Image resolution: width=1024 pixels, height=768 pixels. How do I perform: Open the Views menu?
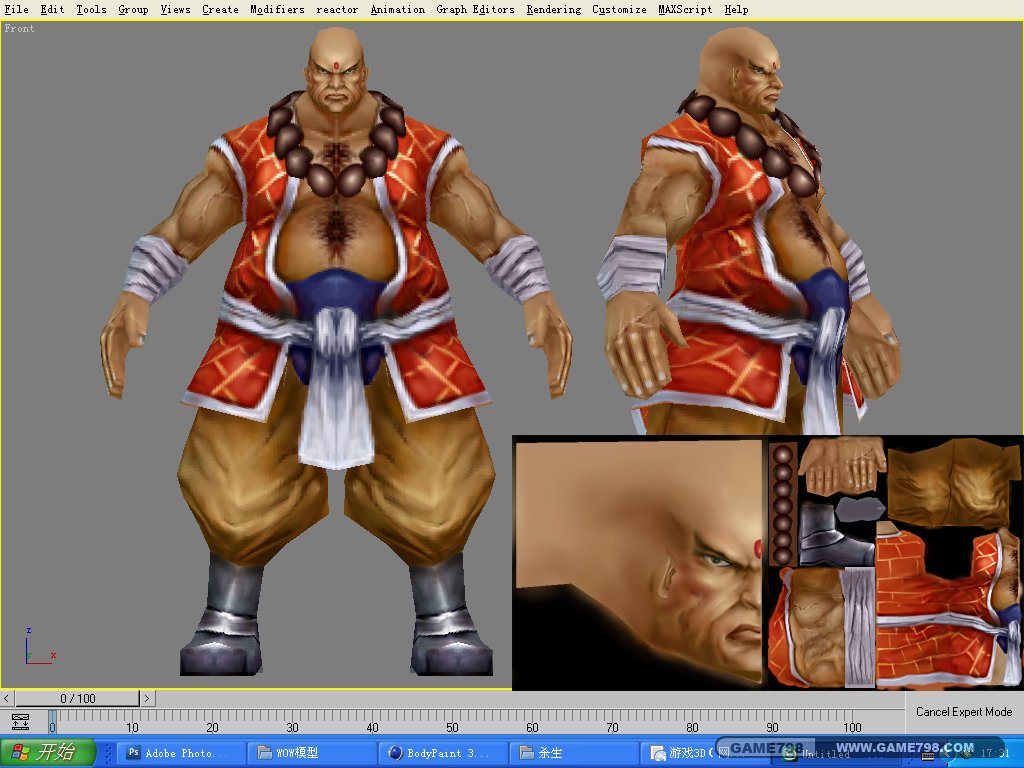click(x=176, y=9)
